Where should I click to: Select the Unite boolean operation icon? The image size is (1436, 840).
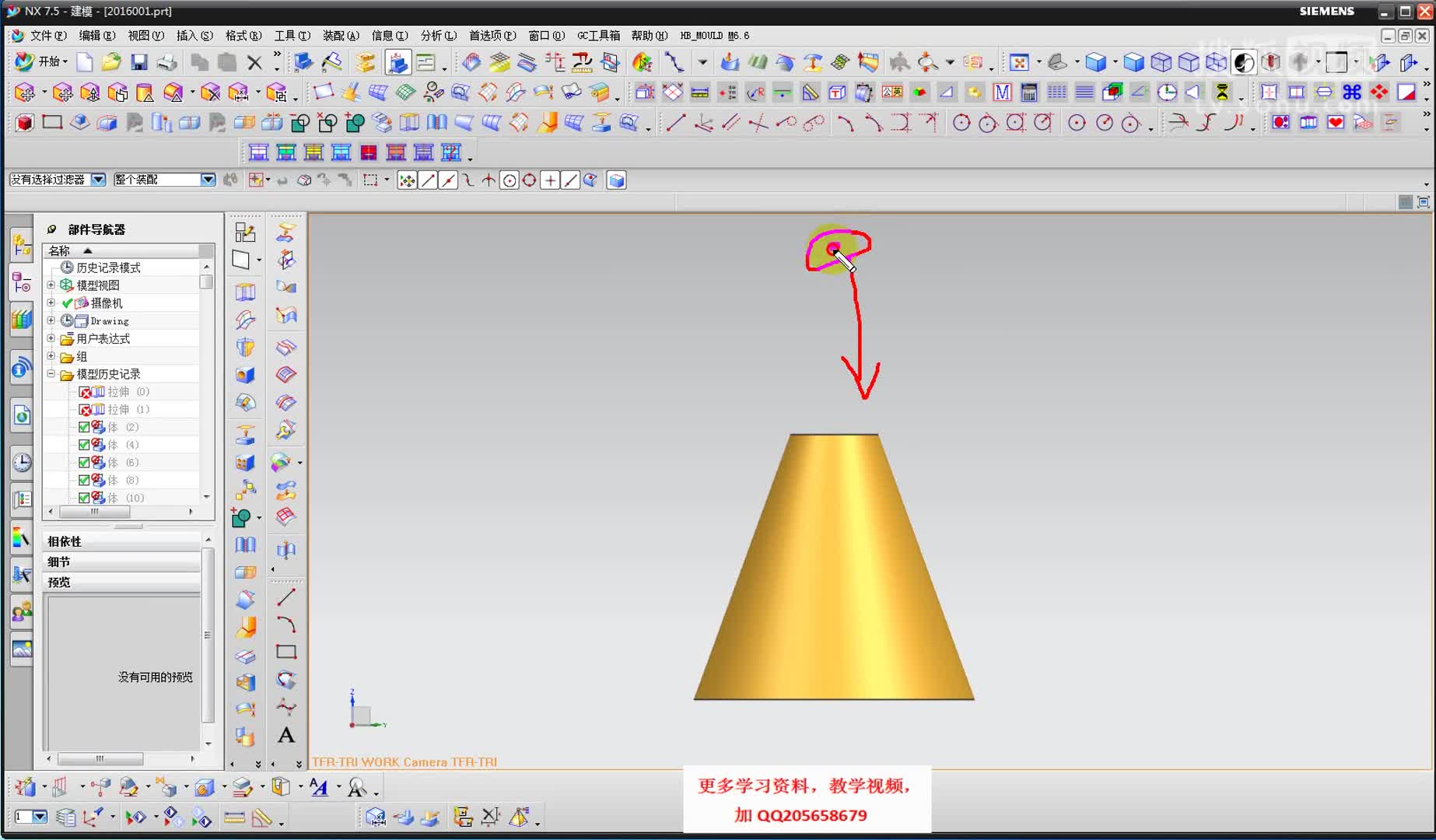click(355, 122)
